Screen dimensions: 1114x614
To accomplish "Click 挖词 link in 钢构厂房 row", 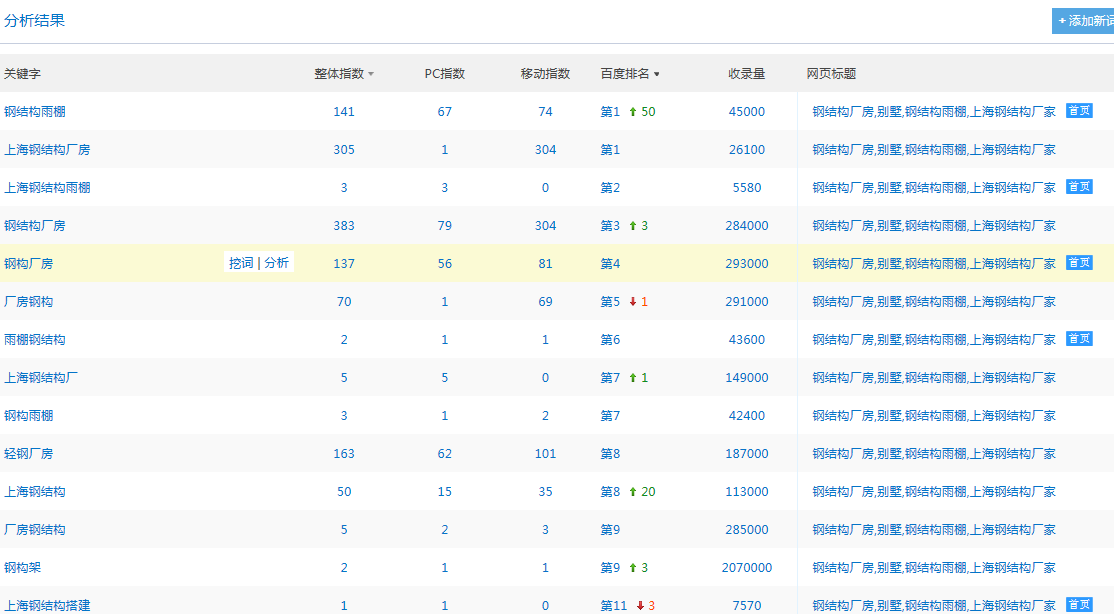I will pyautogui.click(x=241, y=263).
